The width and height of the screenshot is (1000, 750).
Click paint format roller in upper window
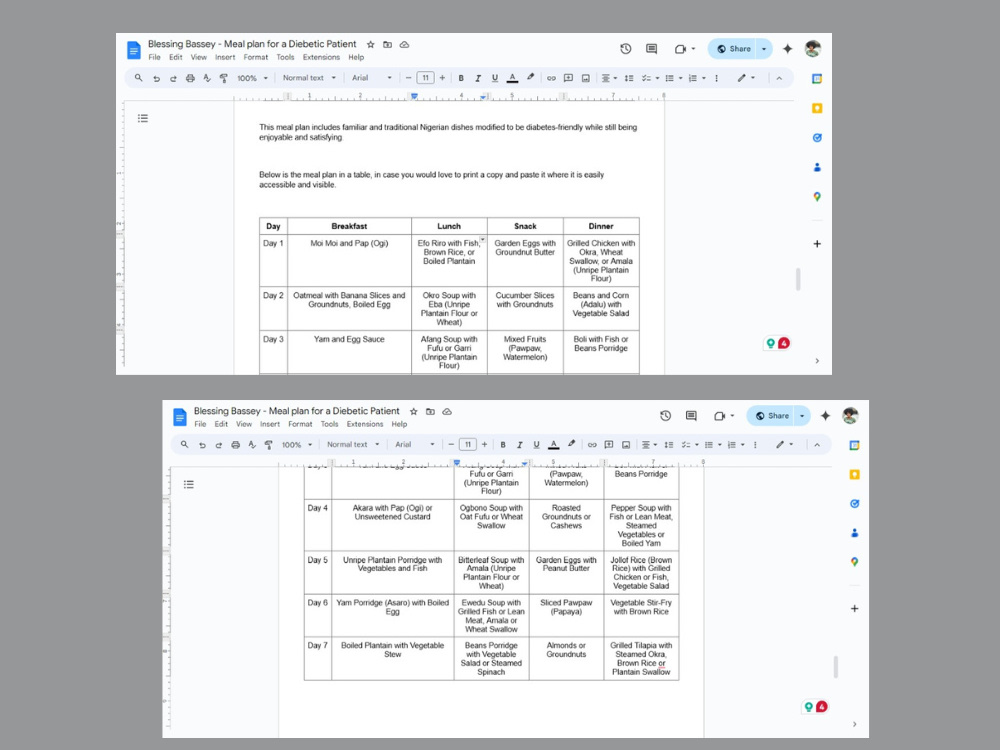tap(223, 78)
